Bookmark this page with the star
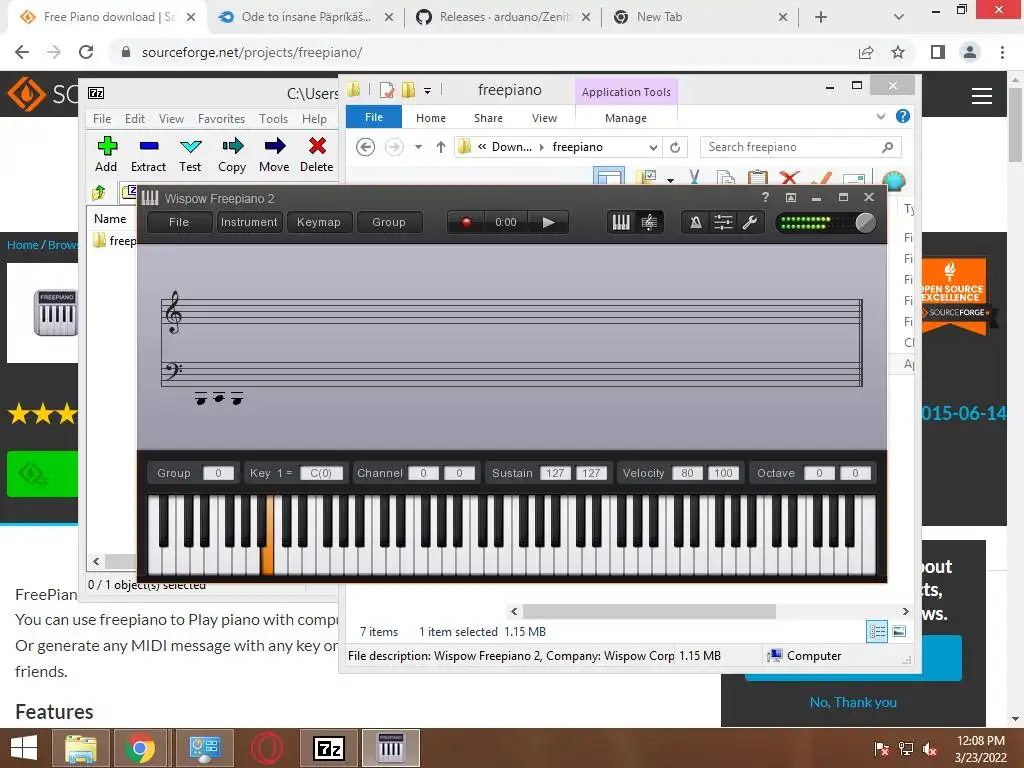 point(898,52)
